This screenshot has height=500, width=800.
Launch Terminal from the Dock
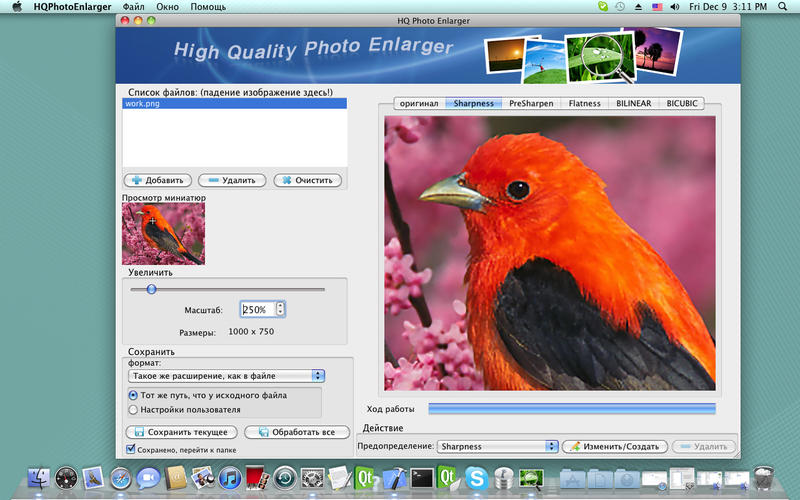(422, 479)
